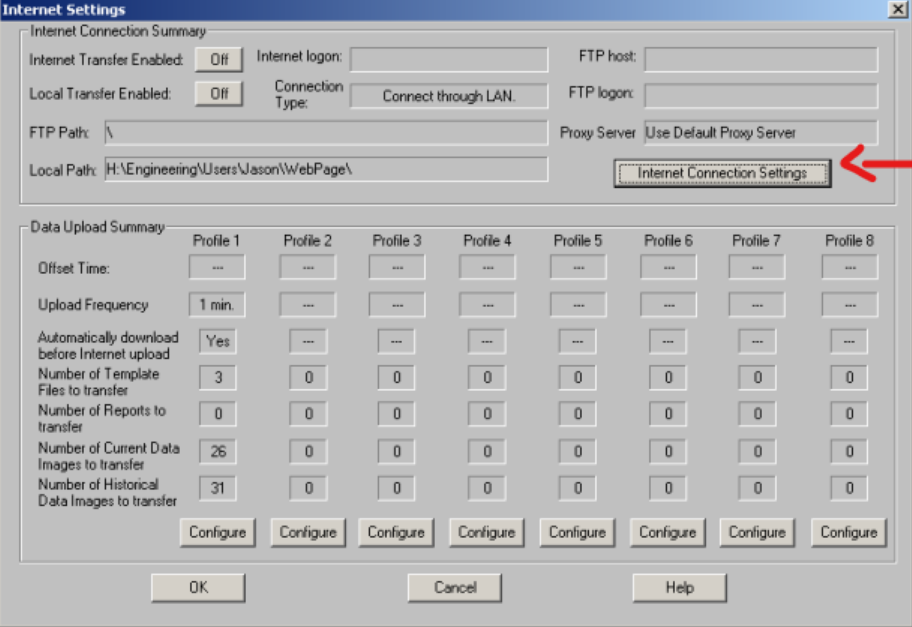Select Connection Type LAN field
The image size is (912, 627).
[449, 96]
